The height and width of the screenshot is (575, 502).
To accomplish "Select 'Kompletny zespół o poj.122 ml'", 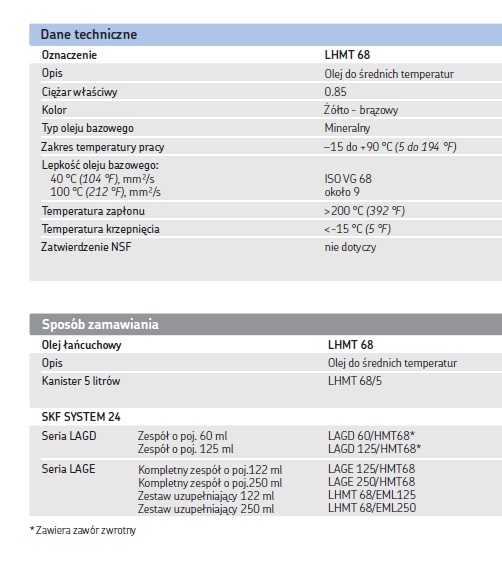I will pos(210,470).
